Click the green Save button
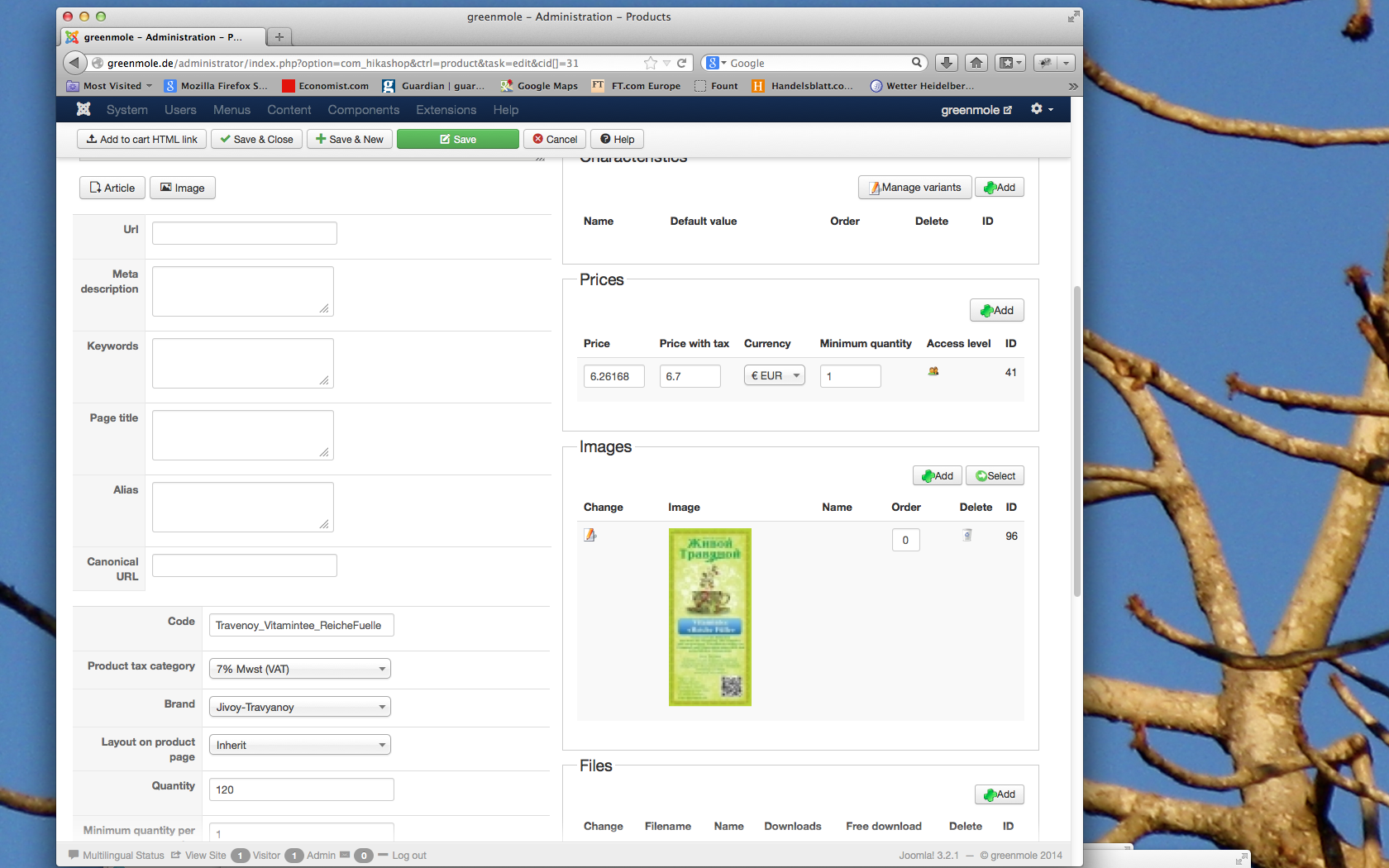This screenshot has height=868, width=1389. [458, 139]
